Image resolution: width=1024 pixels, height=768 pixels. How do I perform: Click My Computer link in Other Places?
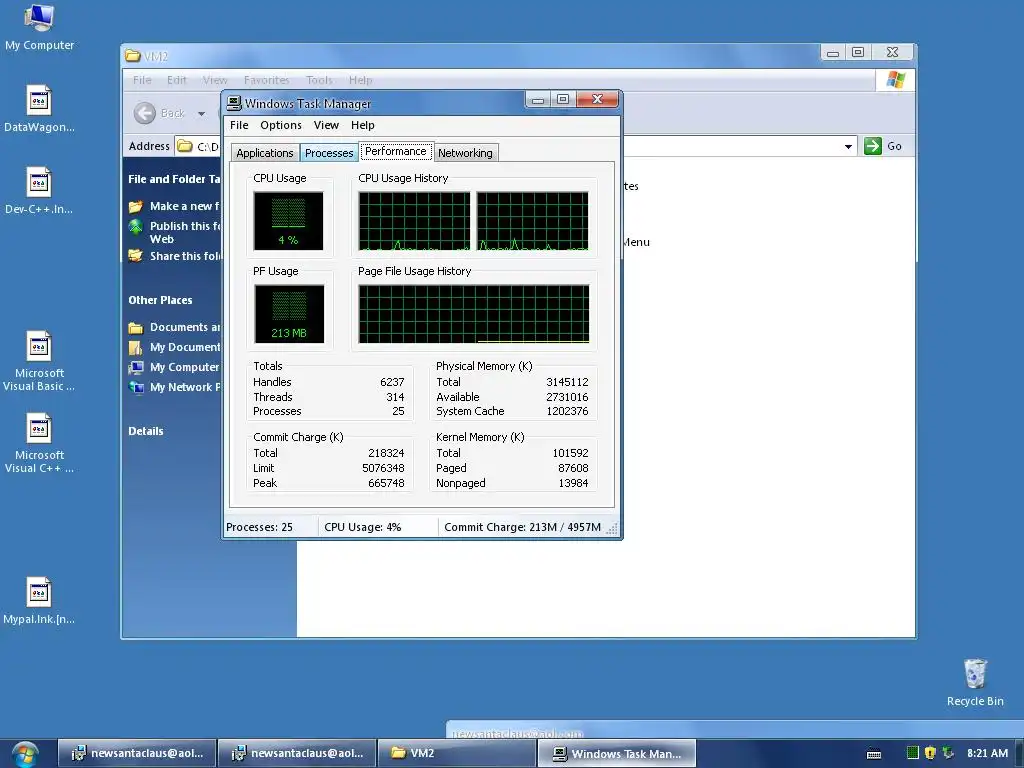click(x=184, y=368)
